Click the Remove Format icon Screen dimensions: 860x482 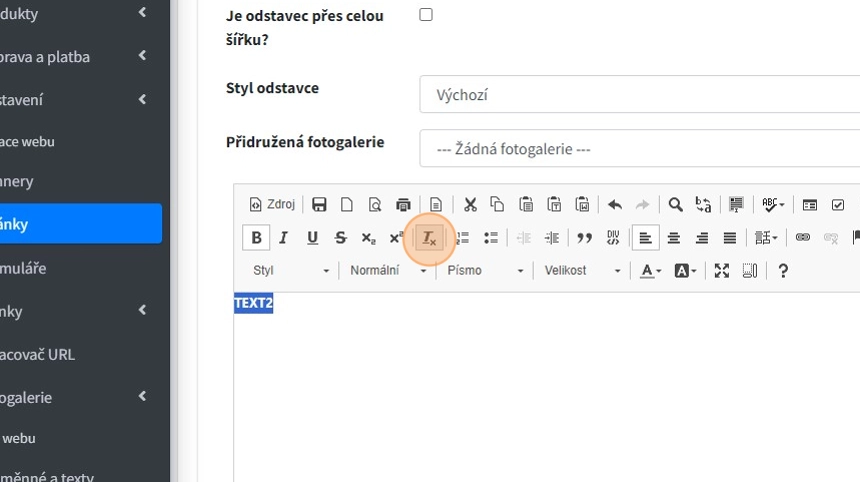[x=429, y=238]
